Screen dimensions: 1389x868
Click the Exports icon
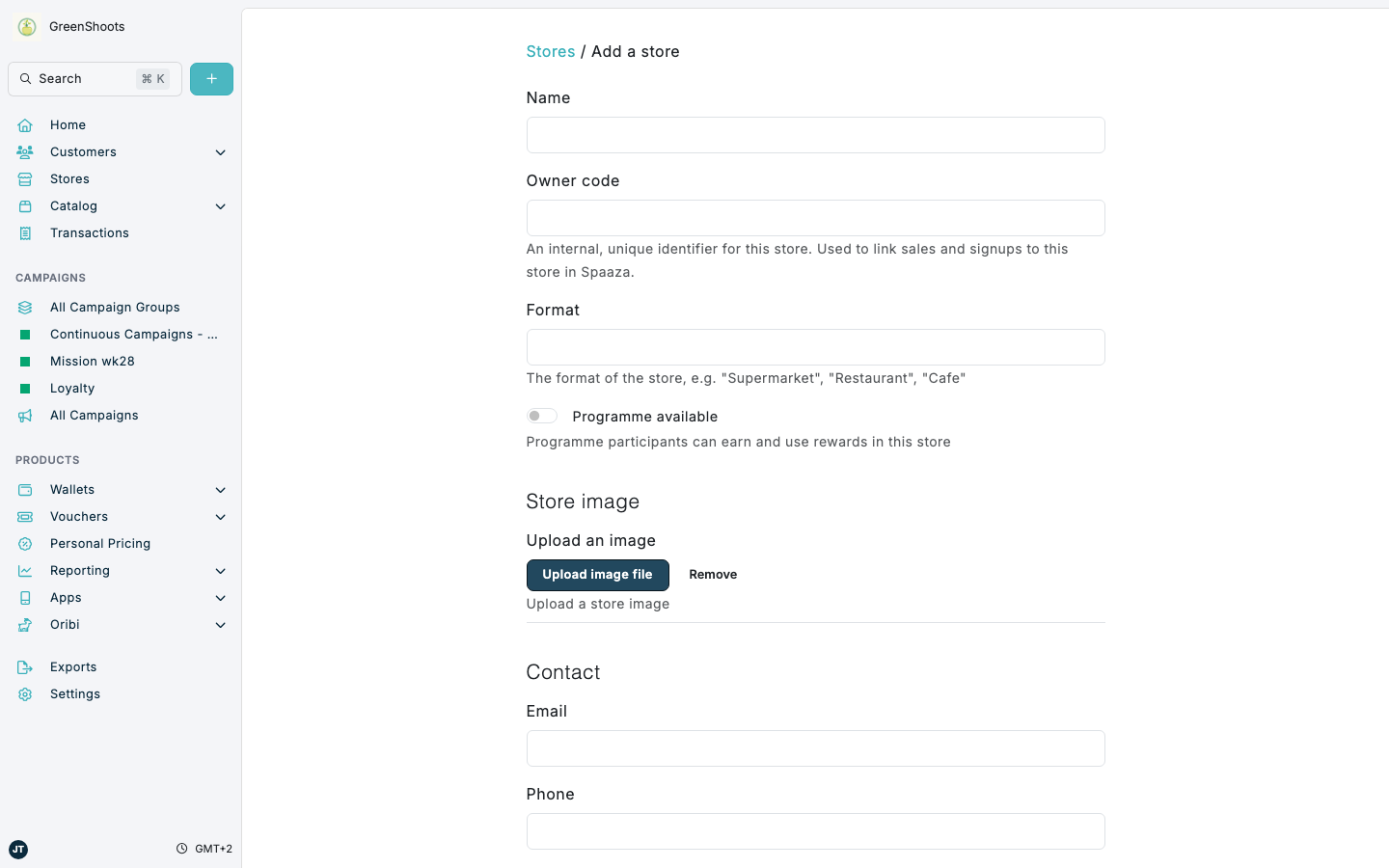[25, 666]
